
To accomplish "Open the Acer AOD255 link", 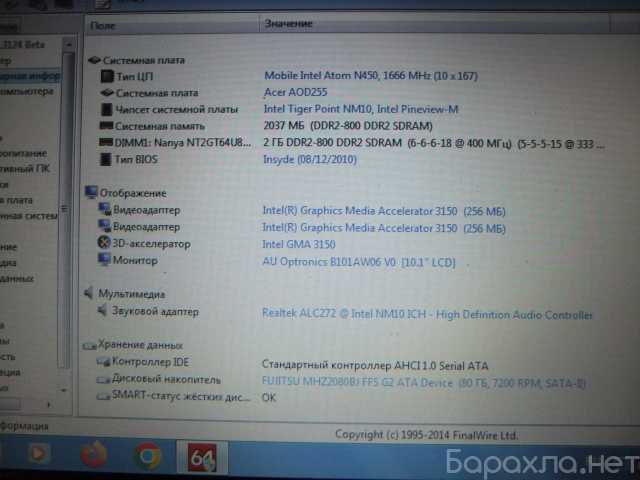I will (296, 92).
